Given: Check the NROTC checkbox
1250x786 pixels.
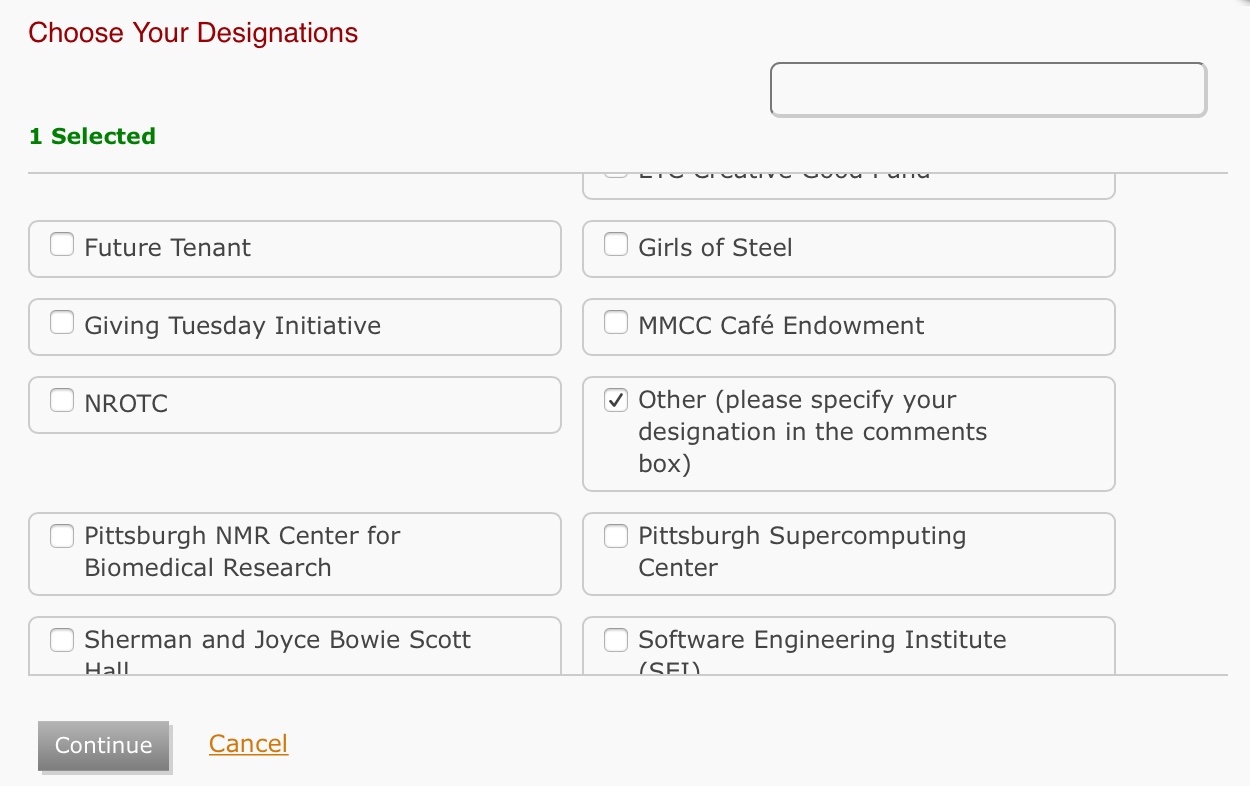Looking at the screenshot, I should [x=62, y=401].
